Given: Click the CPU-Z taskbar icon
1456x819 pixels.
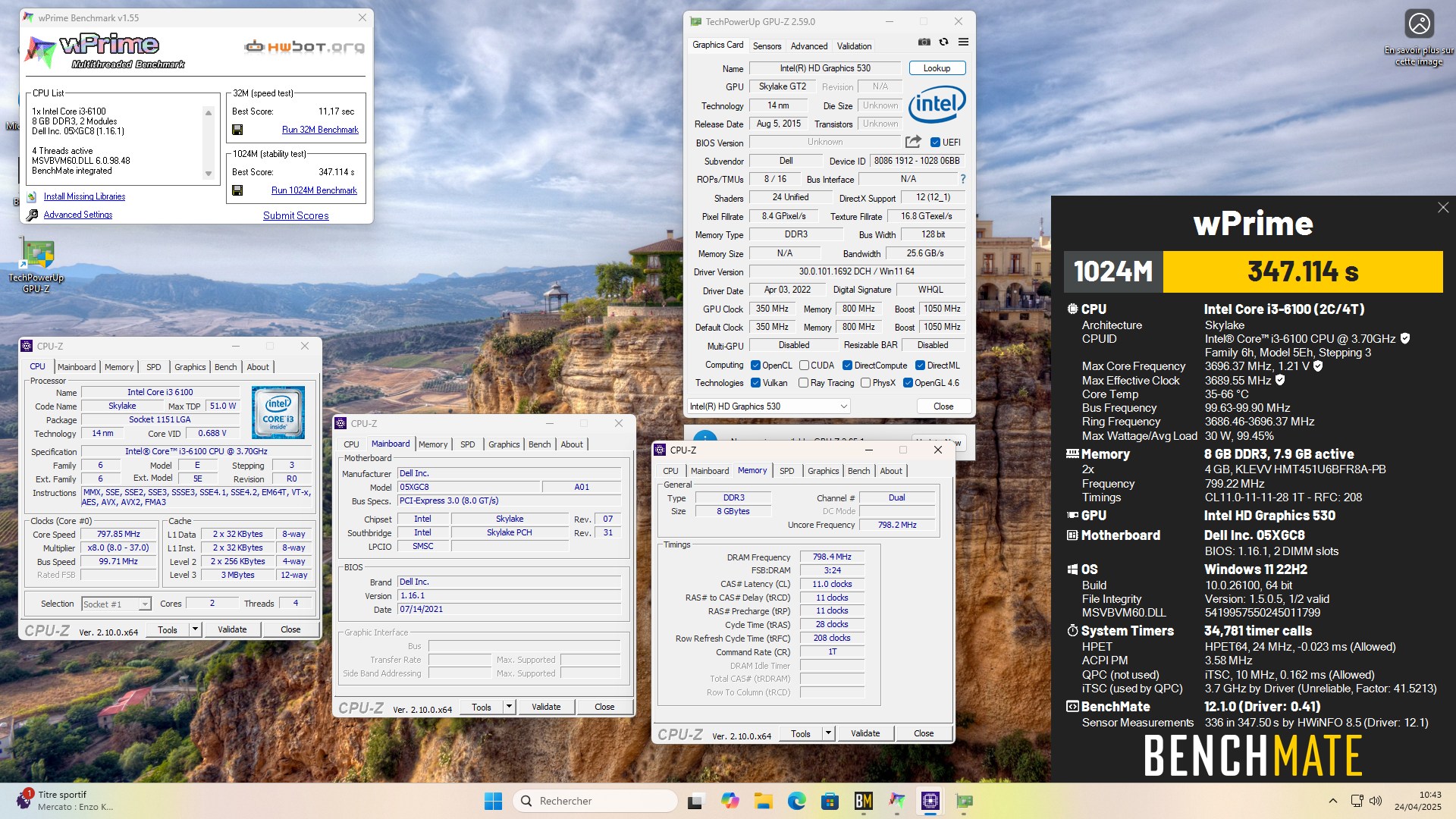Looking at the screenshot, I should coord(930,801).
